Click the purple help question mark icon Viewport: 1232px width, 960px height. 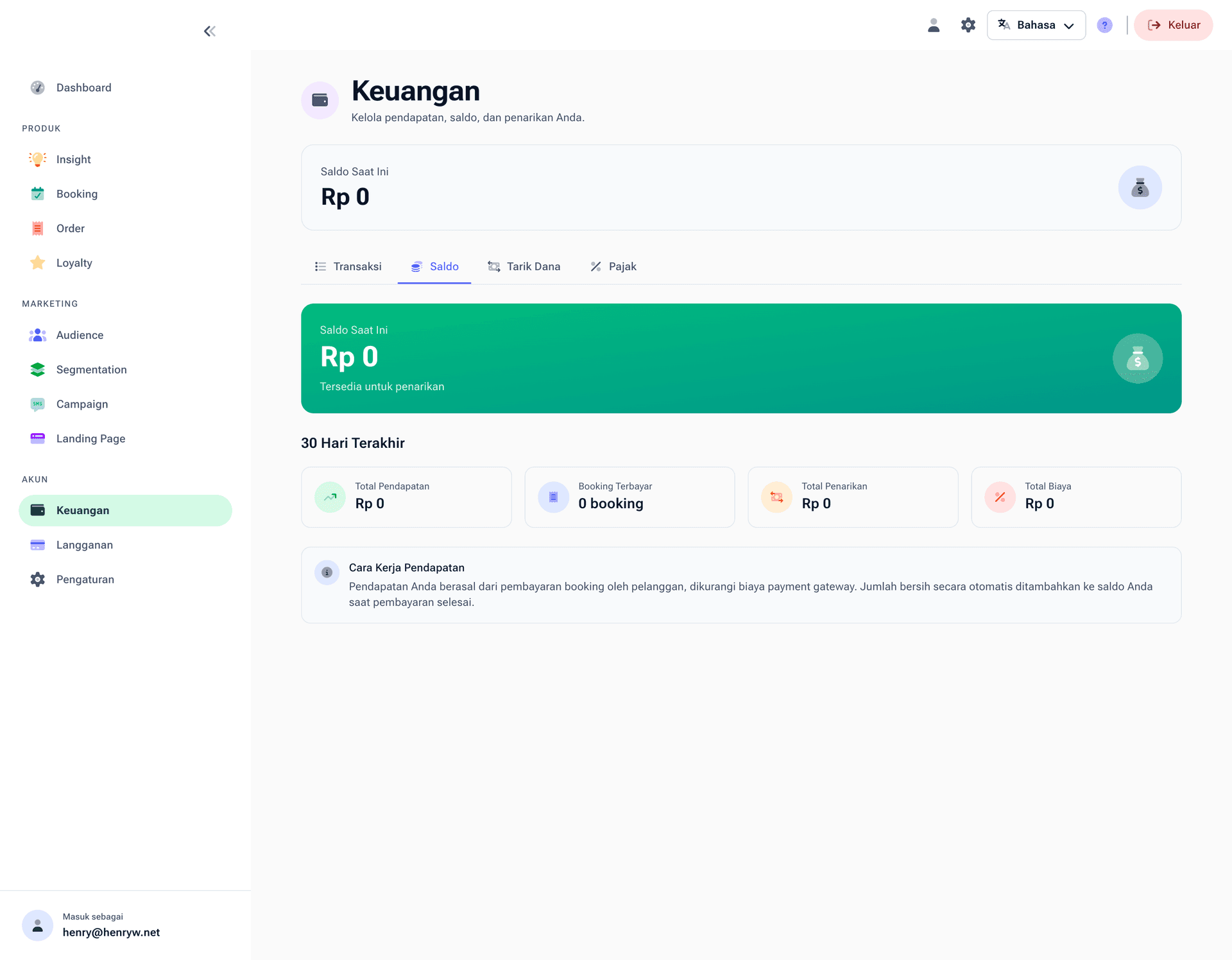[1104, 25]
